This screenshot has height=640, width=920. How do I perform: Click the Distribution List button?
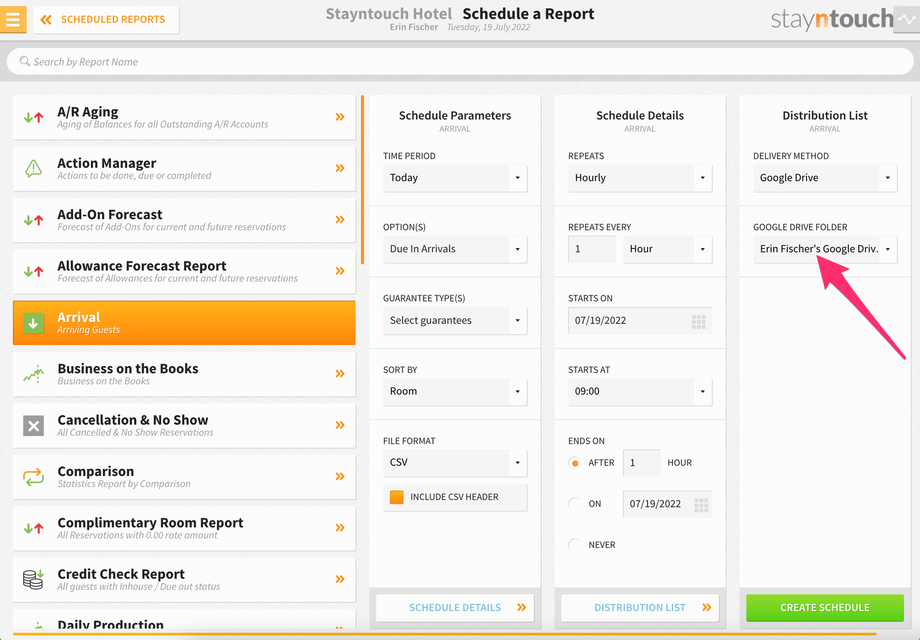[640, 608]
